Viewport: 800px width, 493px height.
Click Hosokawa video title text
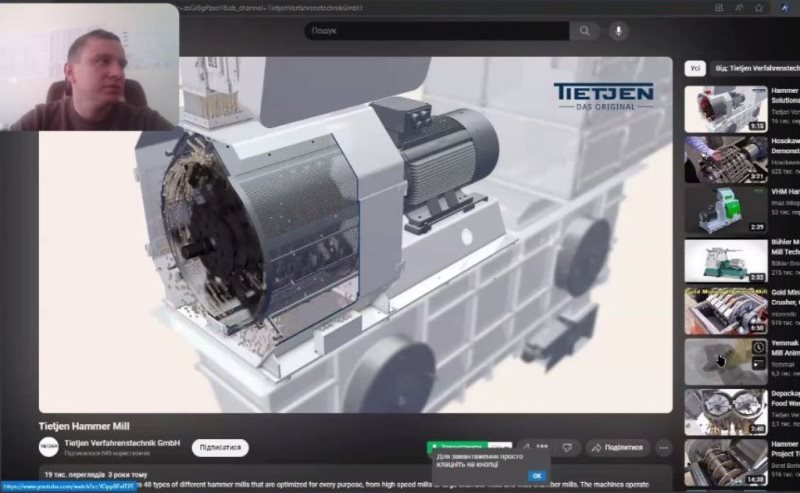click(x=786, y=145)
